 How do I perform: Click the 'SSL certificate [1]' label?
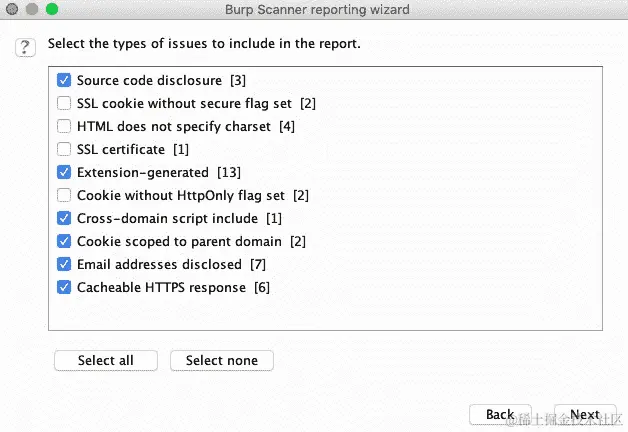click(133, 150)
